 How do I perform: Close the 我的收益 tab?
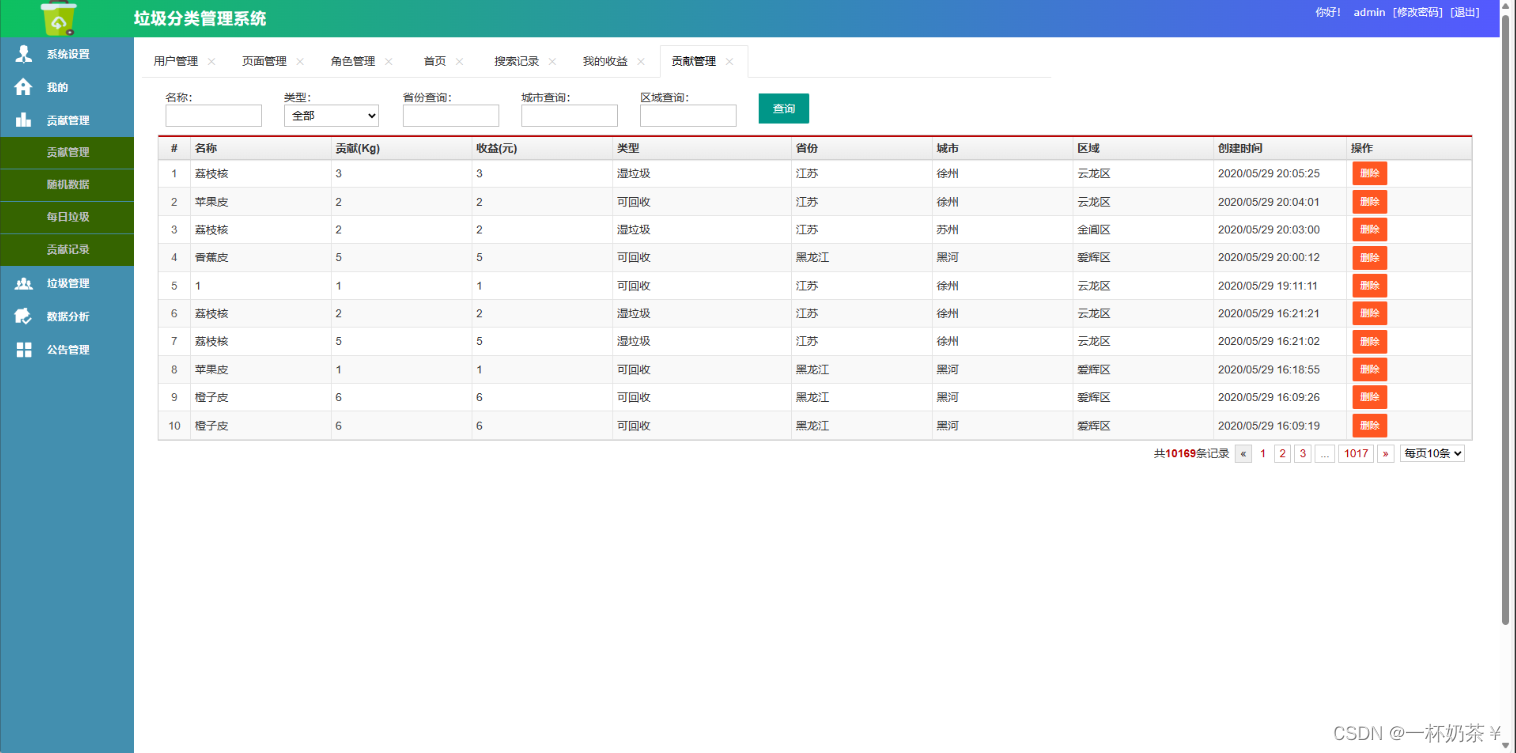point(641,62)
